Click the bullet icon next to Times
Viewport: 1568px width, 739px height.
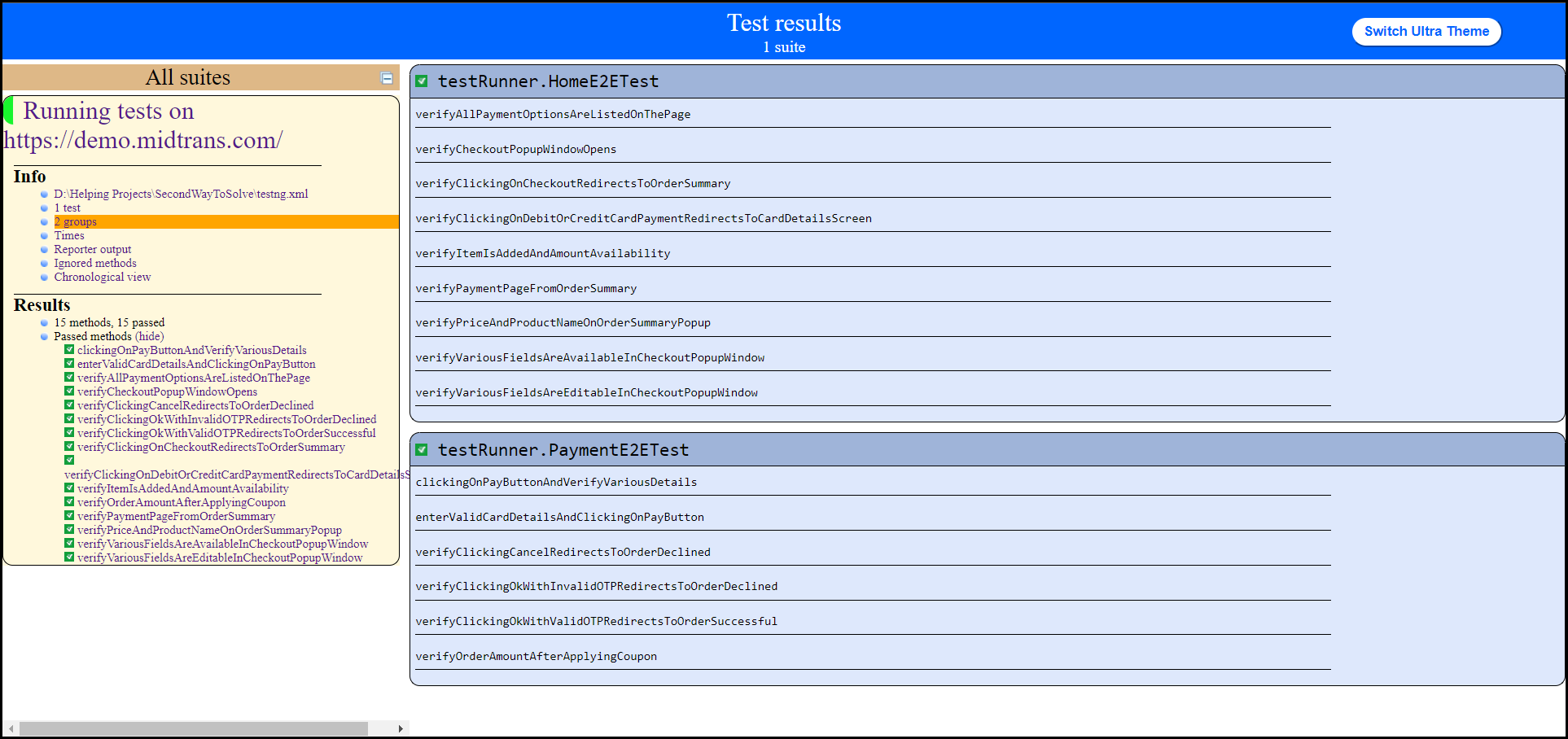point(43,236)
